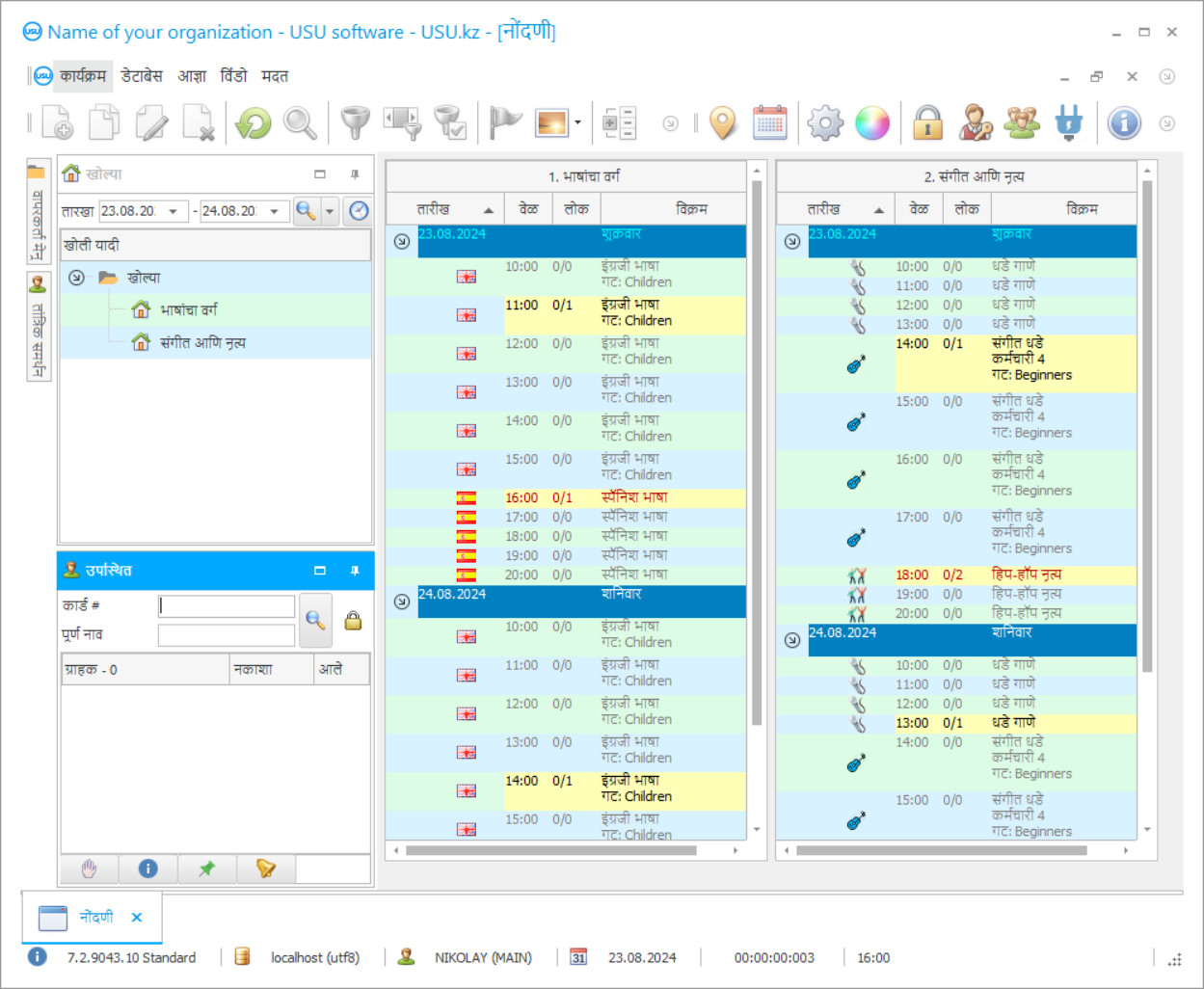Click the green refresh arrow icon
This screenshot has width=1204, height=989.
click(254, 122)
